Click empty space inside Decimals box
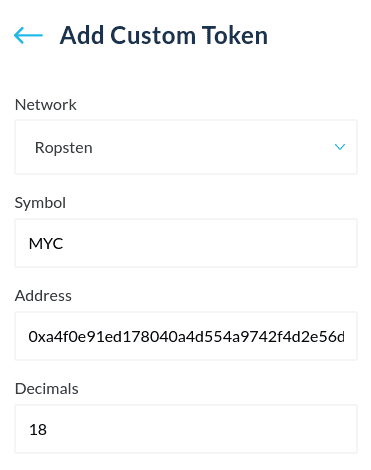 click(x=200, y=429)
